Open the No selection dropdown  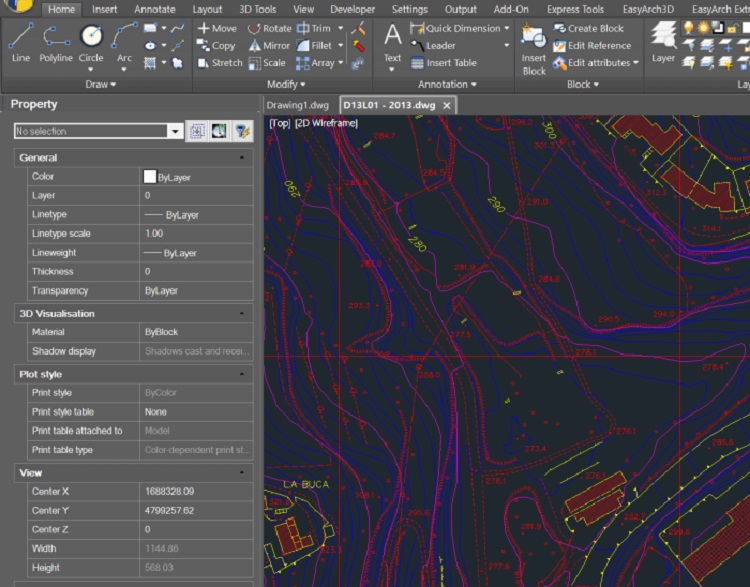pos(176,131)
